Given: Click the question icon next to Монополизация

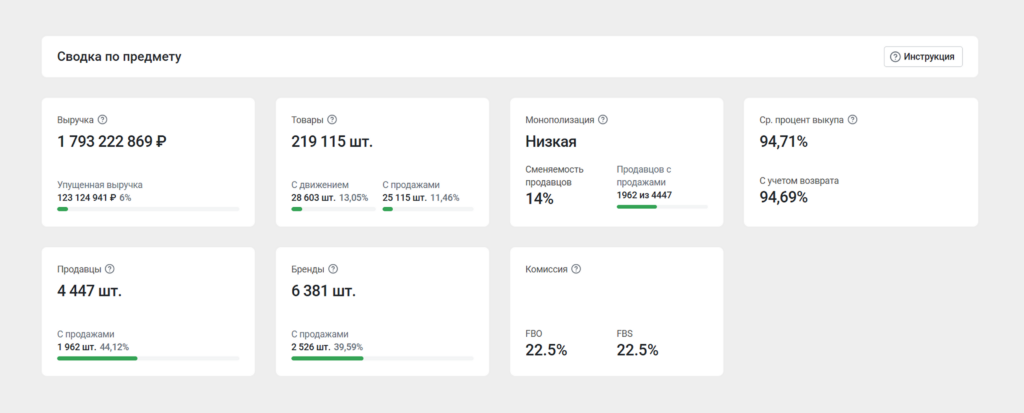Looking at the screenshot, I should click(603, 119).
